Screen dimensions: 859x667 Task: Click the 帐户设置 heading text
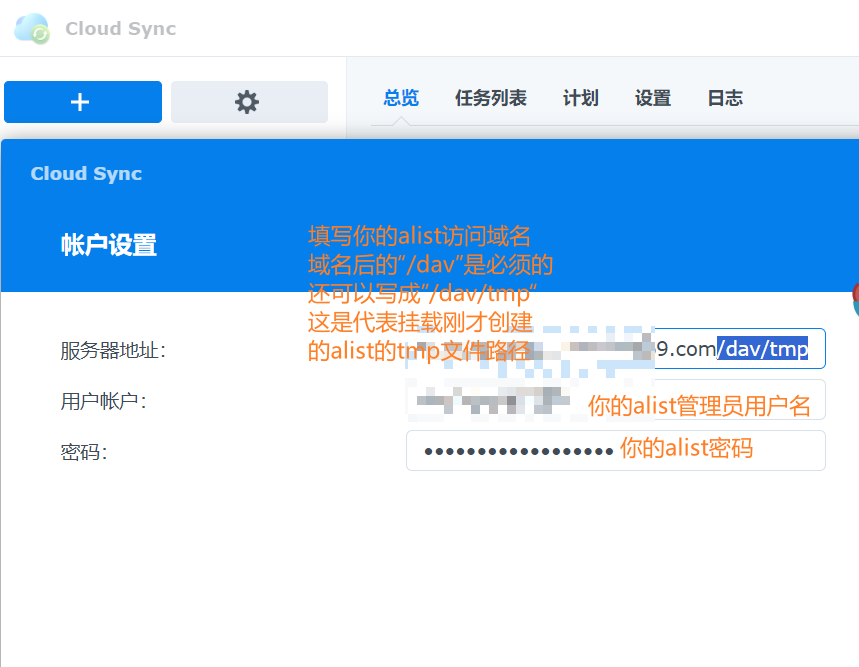(x=108, y=245)
